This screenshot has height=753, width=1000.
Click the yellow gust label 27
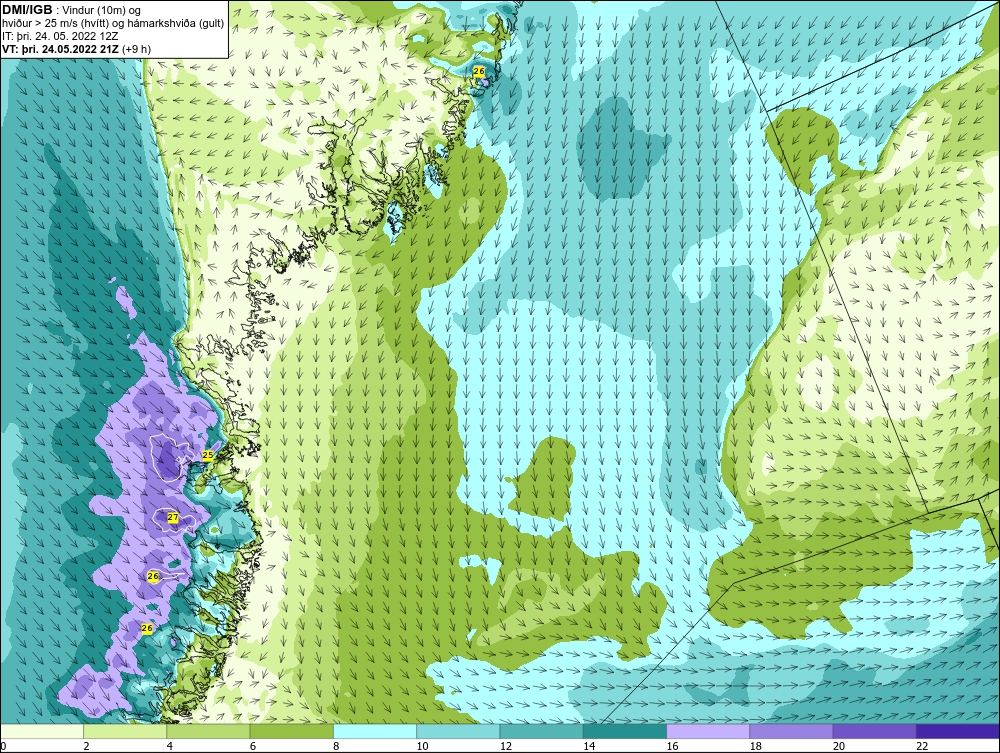click(172, 518)
